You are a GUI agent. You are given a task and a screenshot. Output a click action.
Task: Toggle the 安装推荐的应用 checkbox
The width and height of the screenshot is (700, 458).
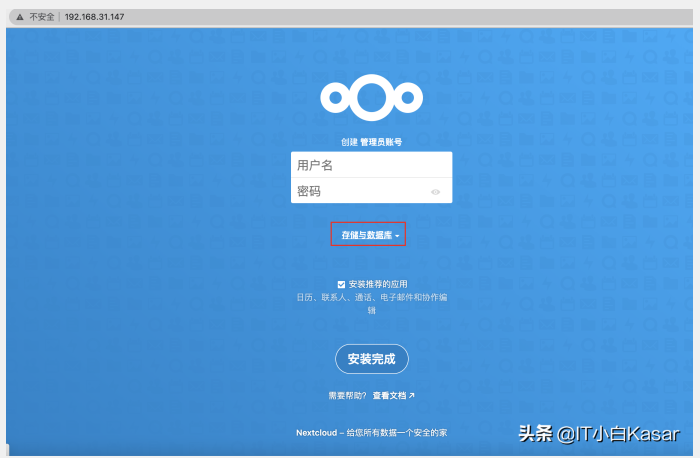341,284
